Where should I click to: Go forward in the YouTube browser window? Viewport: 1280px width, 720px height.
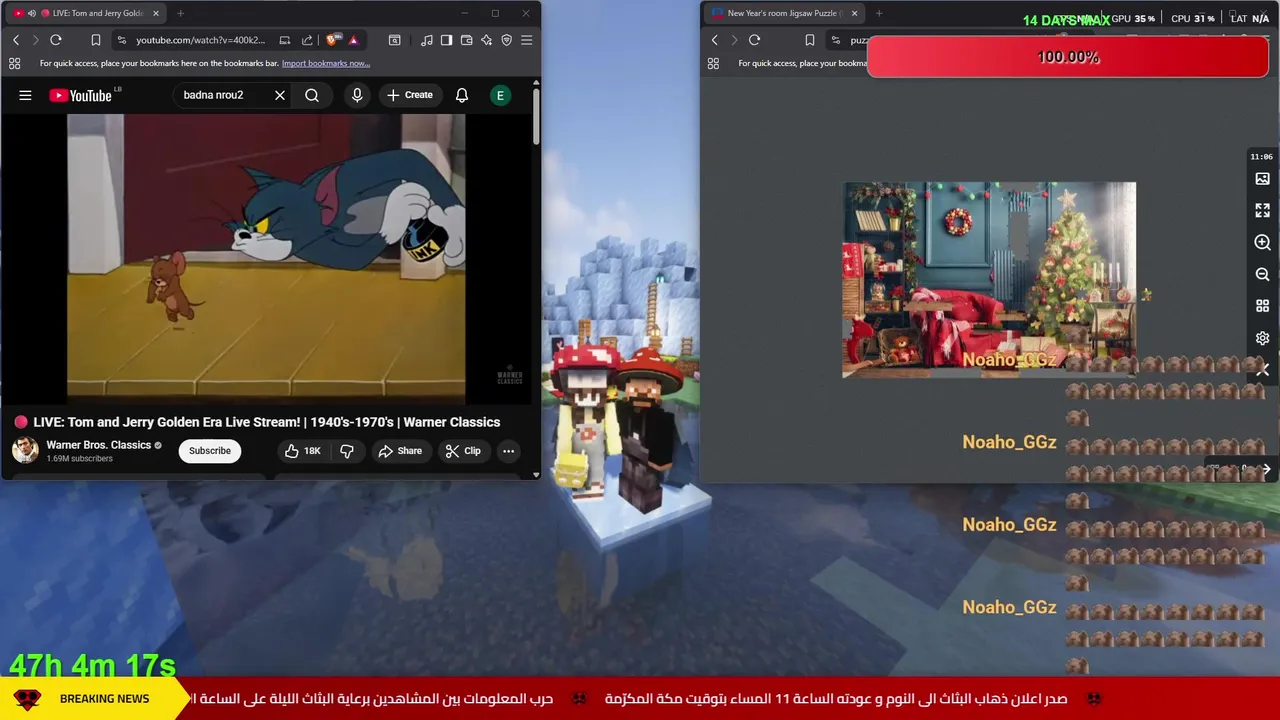tap(35, 40)
